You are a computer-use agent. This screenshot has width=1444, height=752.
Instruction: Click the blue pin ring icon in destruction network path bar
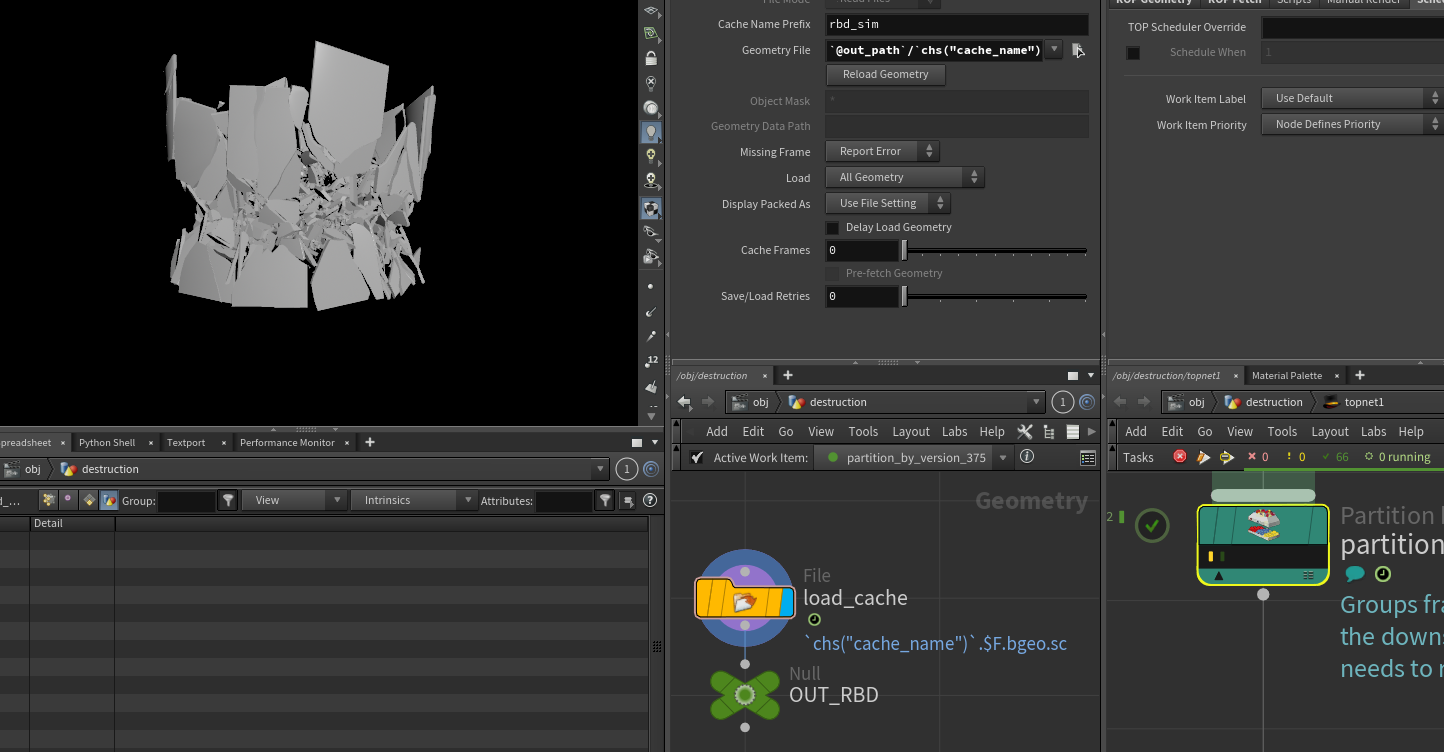pos(1087,402)
